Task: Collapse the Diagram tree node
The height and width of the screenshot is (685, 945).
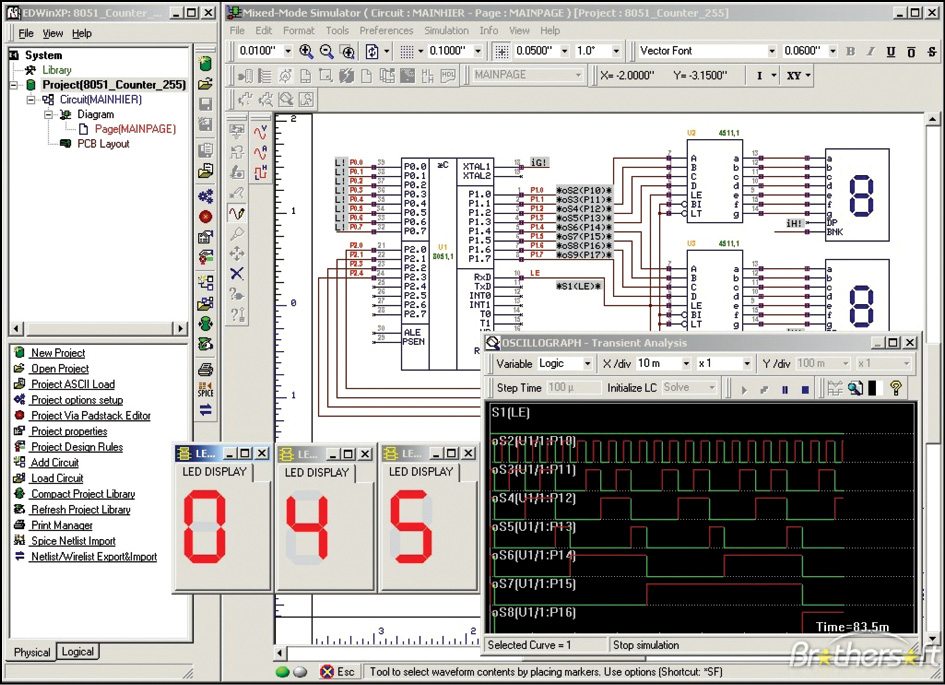Action: click(48, 114)
